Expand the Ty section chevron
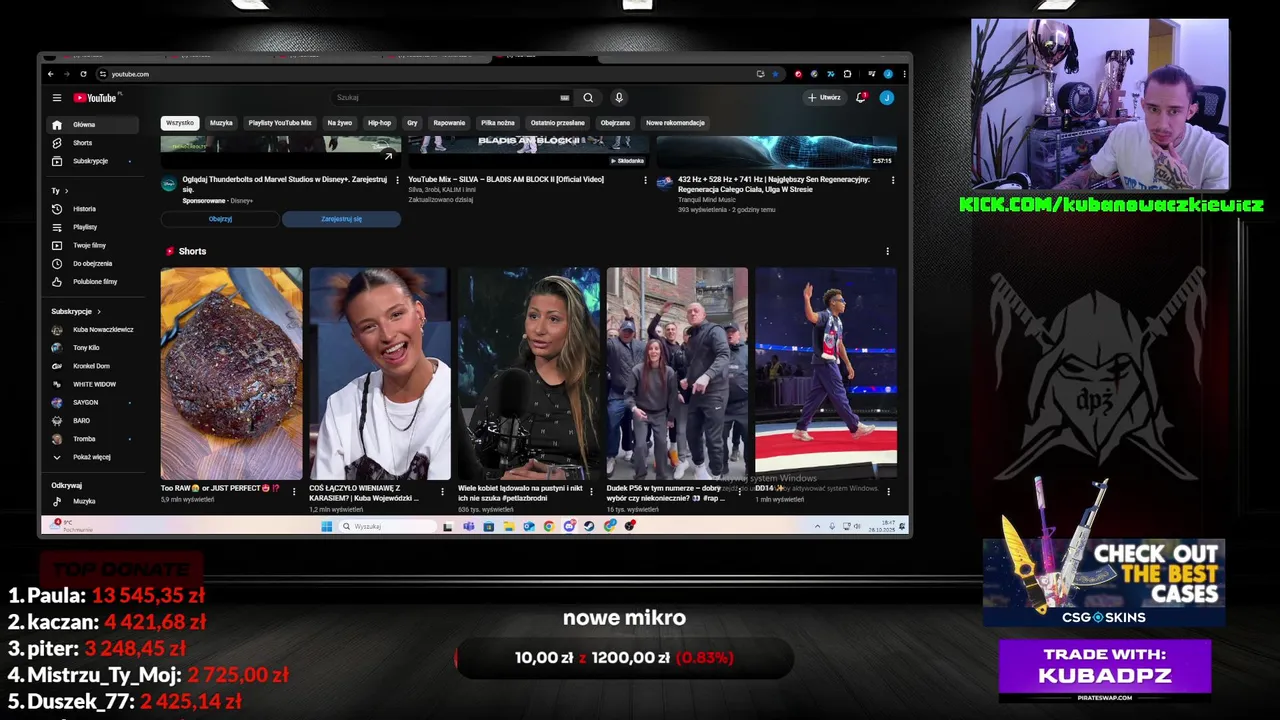 [66, 191]
